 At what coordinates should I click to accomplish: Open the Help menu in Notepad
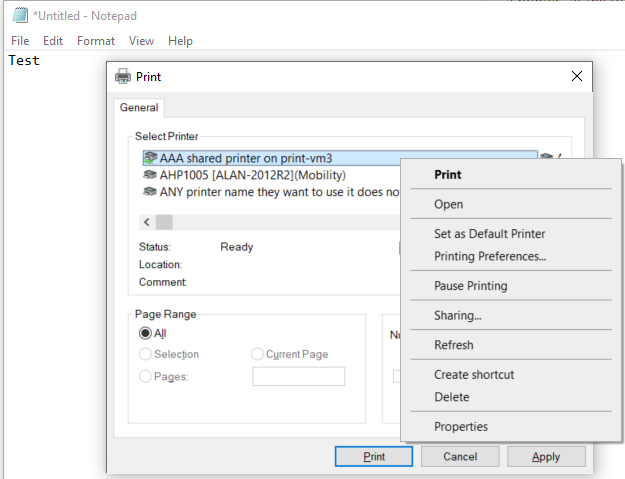tap(180, 41)
